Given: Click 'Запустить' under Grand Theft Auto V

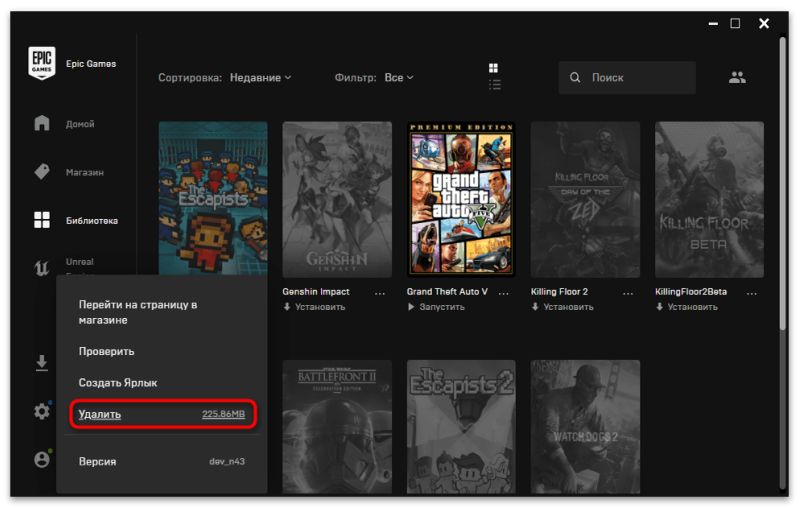Looking at the screenshot, I should (x=436, y=307).
